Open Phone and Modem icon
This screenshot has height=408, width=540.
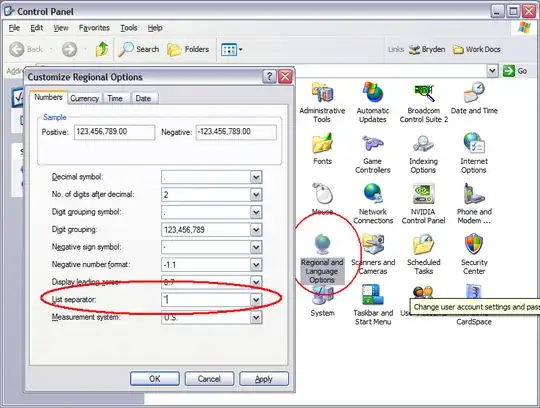(474, 193)
